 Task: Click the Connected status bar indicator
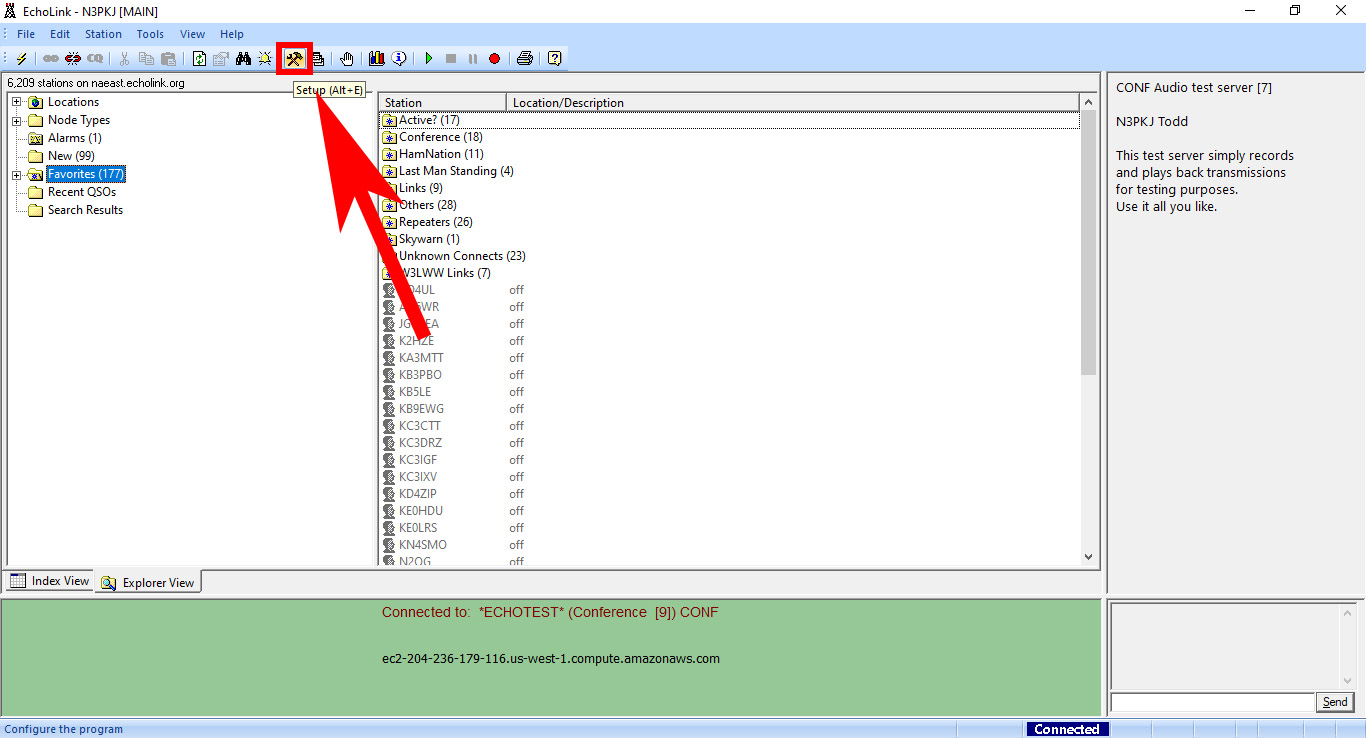tap(1067, 730)
